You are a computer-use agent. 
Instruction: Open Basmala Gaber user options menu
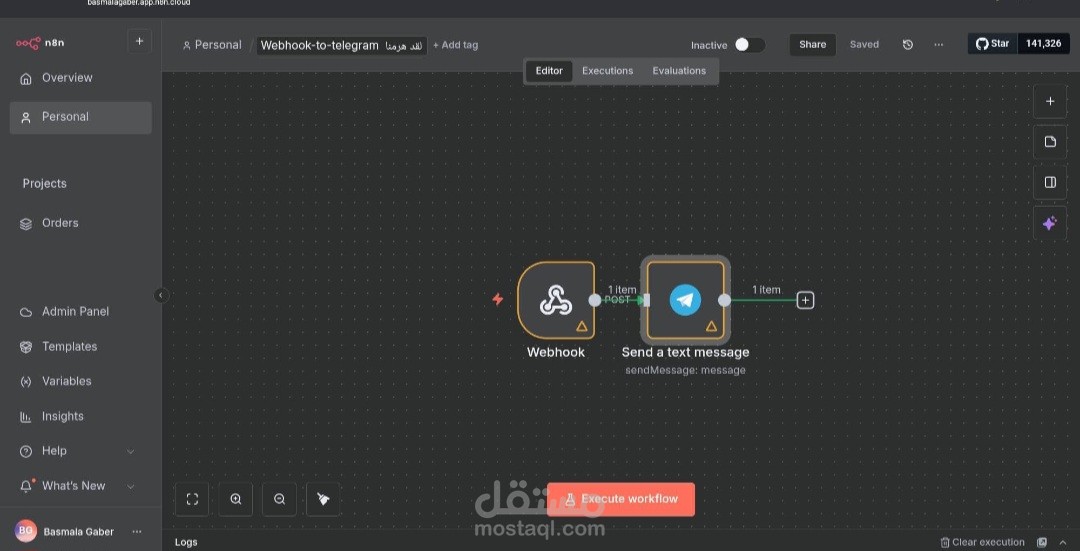pyautogui.click(x=136, y=531)
